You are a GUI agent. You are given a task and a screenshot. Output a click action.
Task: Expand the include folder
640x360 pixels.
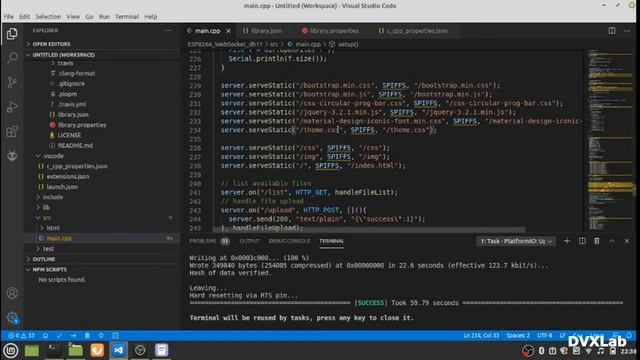pos(53,197)
